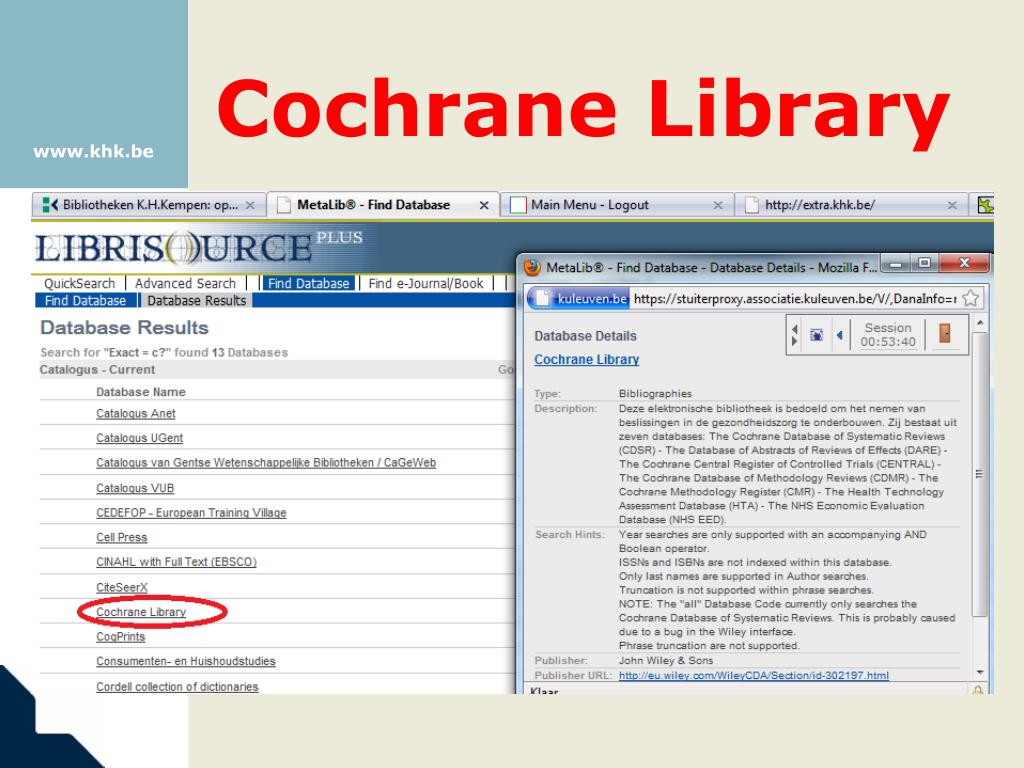The image size is (1024, 768).
Task: Open CEDEFOP - European Training Village link
Action: tap(191, 513)
